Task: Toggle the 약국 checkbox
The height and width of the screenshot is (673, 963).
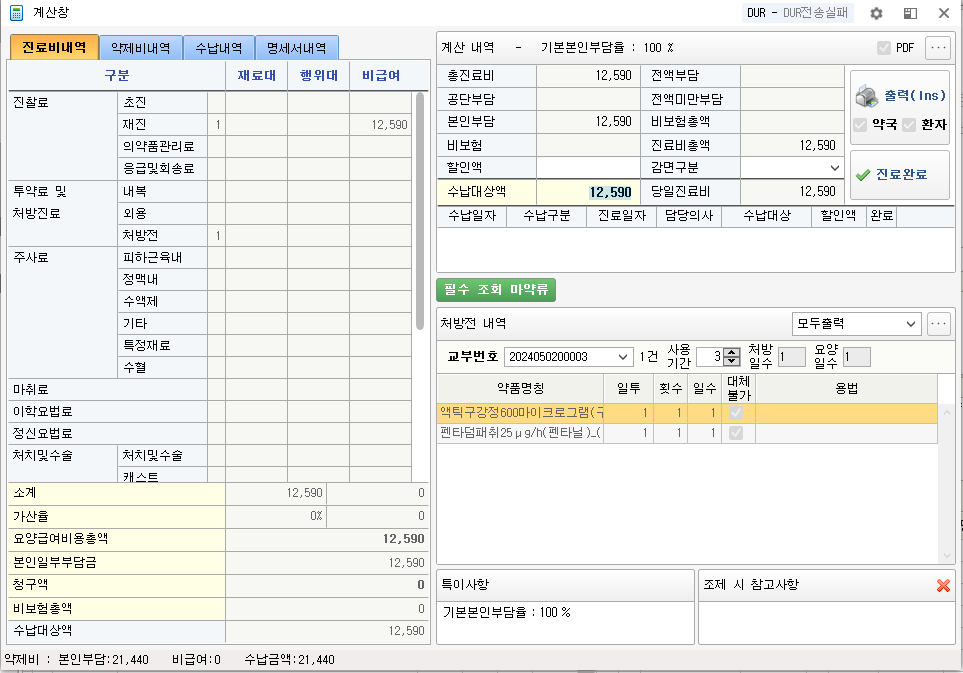Action: pos(860,125)
